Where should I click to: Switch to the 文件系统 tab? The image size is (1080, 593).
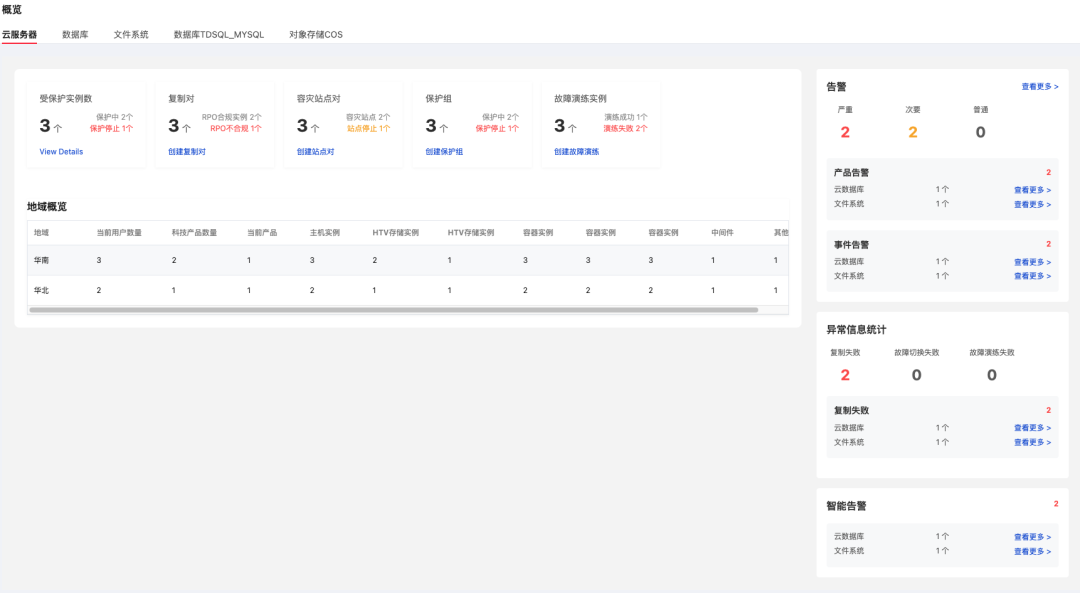point(131,34)
